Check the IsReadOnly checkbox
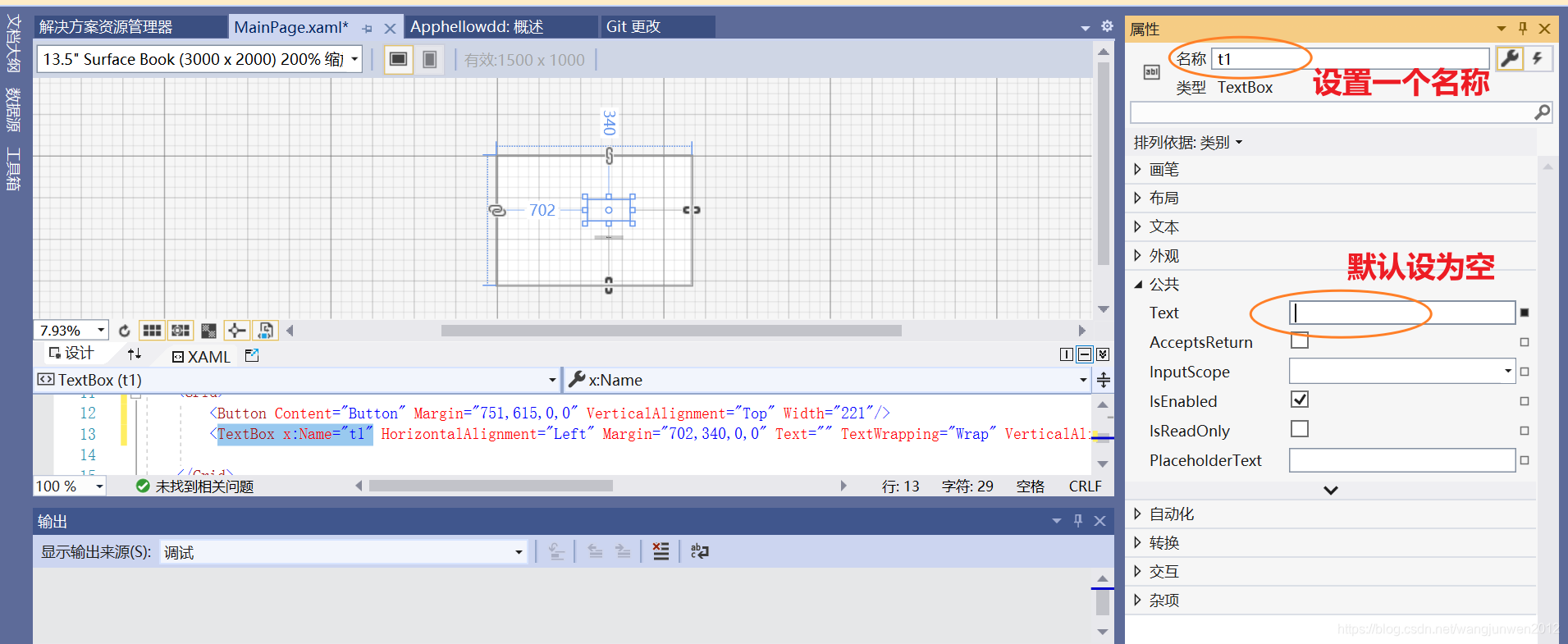Viewport: 1568px width, 644px height. click(x=1300, y=429)
